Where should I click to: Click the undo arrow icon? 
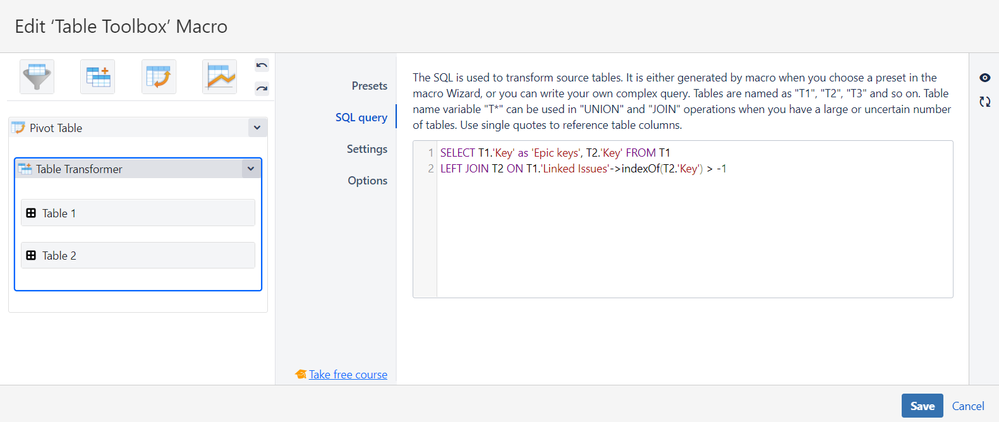click(x=262, y=66)
